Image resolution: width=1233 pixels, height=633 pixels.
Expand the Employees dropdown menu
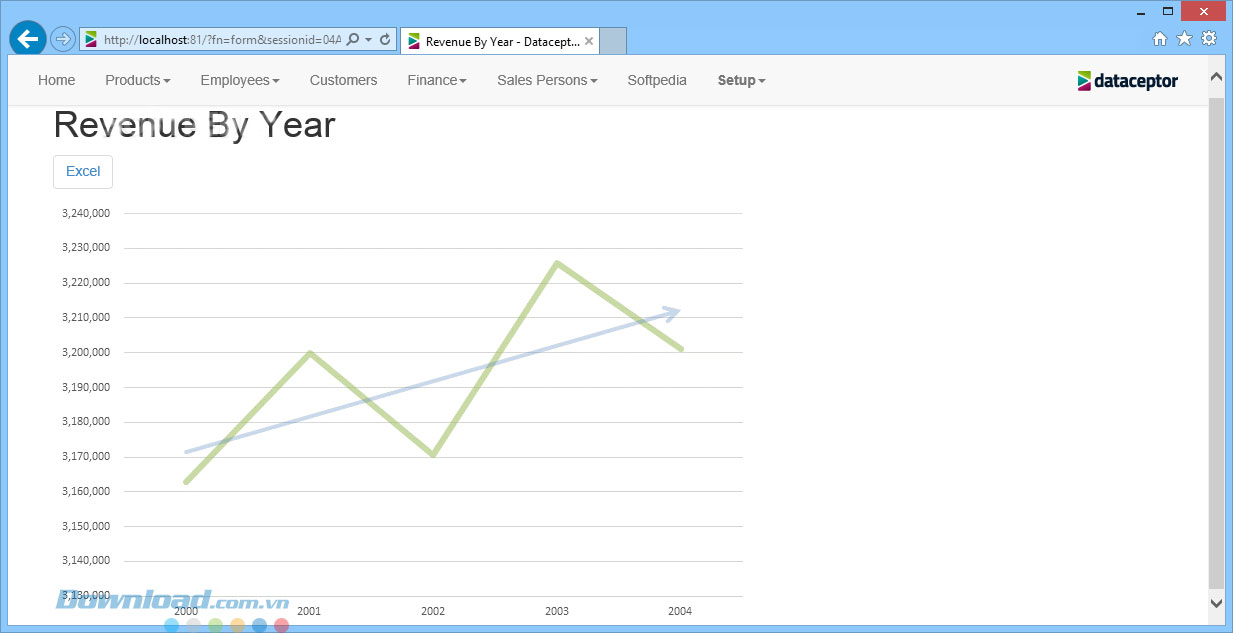(239, 80)
